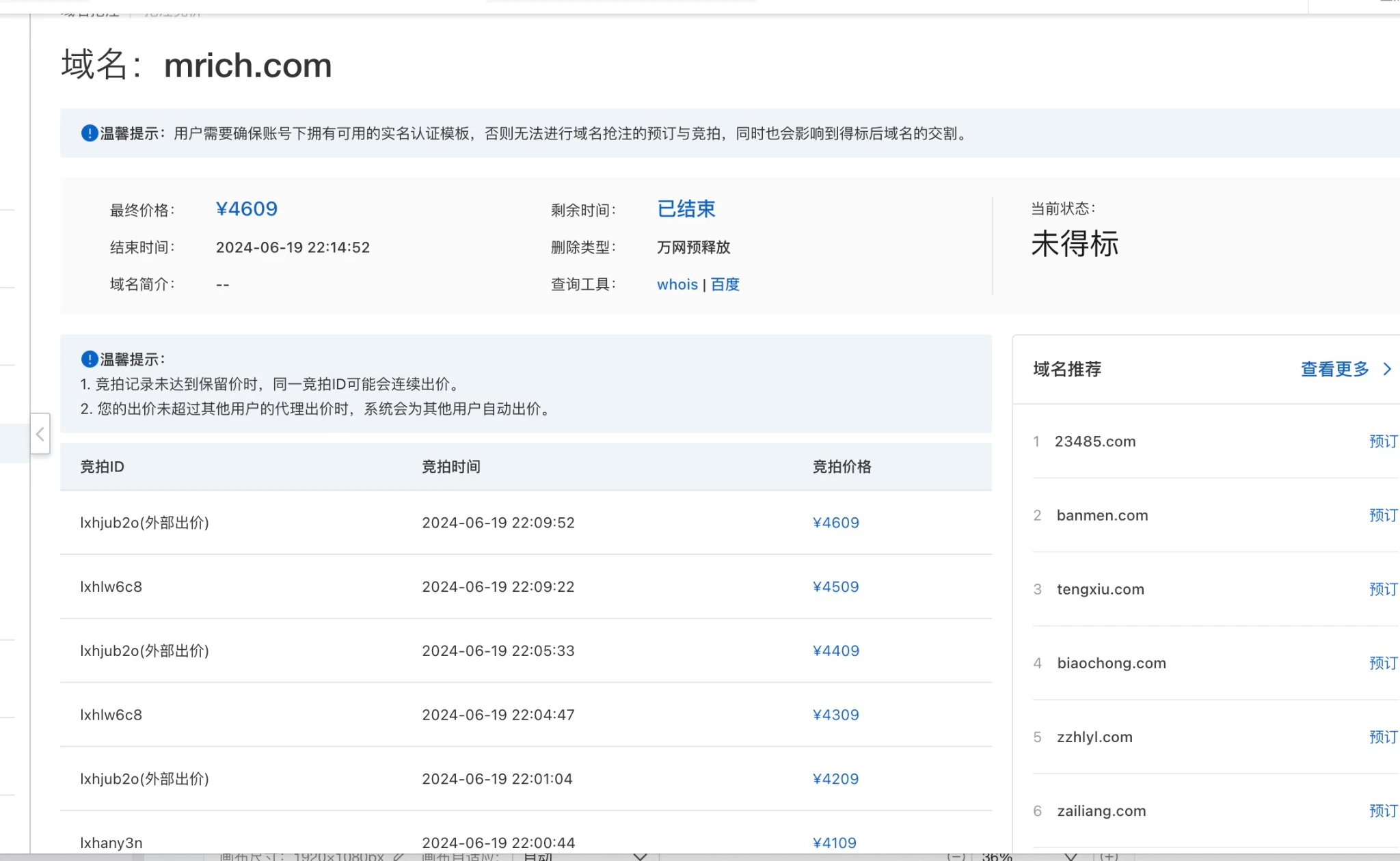Click the ¥4609 bid price in the top row
Viewport: 1400px width, 861px height.
[835, 523]
